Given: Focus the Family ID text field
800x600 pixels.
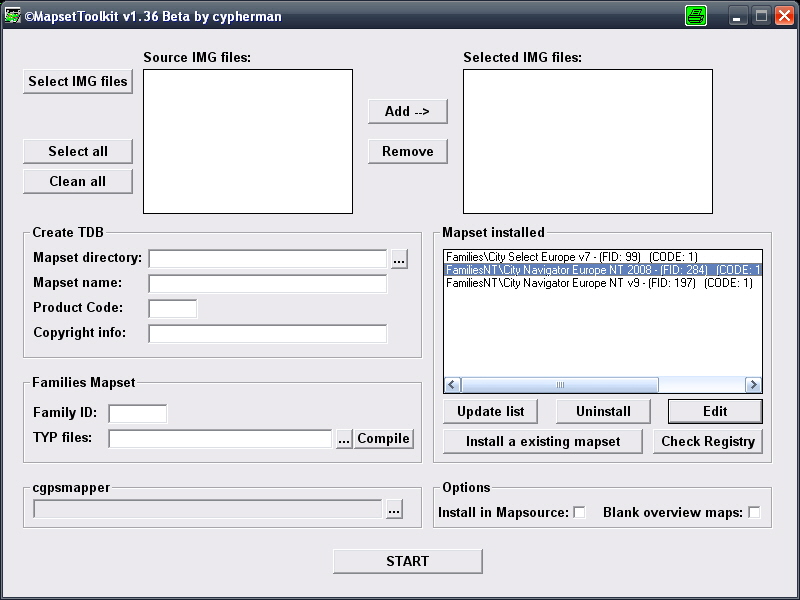Looking at the screenshot, I should [137, 413].
